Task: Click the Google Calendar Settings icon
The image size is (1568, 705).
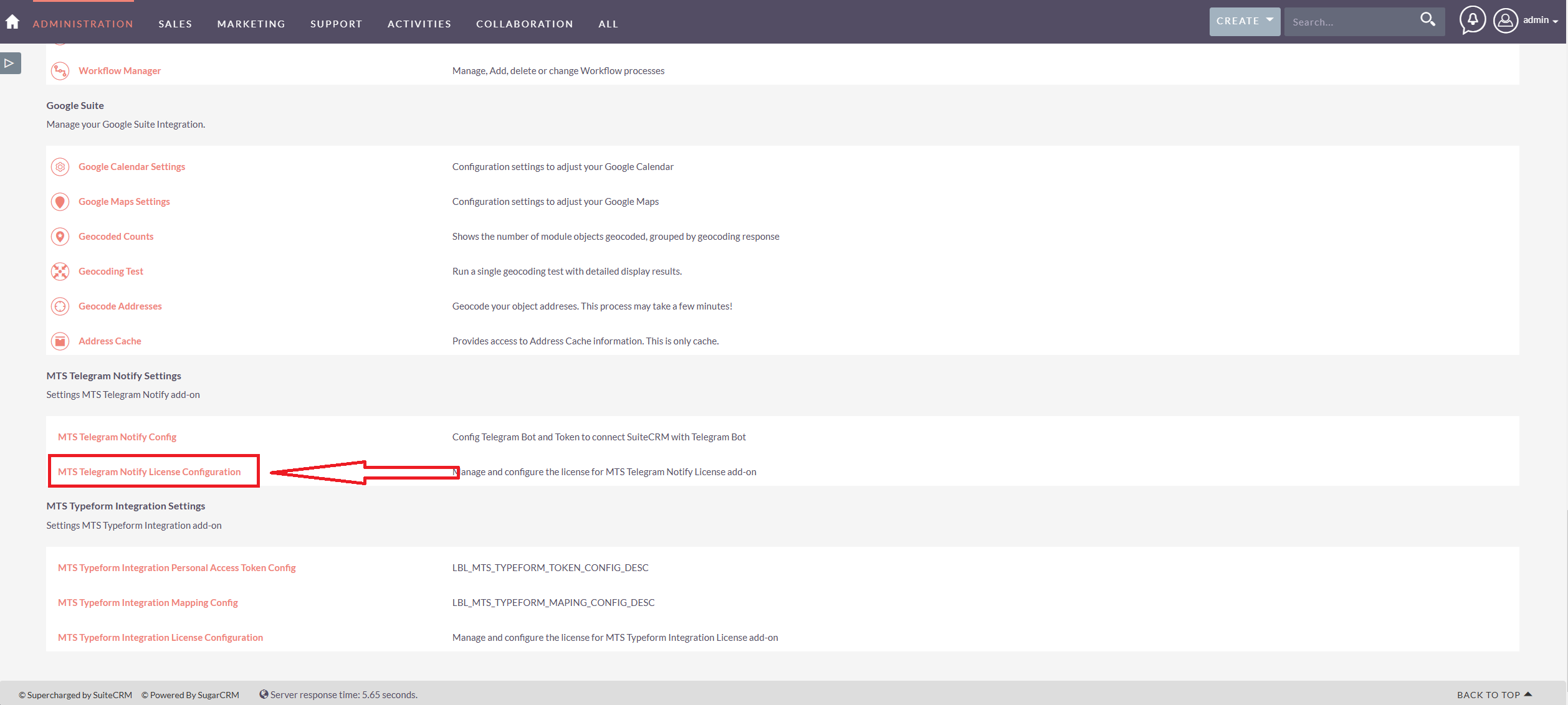Action: pyautogui.click(x=60, y=166)
